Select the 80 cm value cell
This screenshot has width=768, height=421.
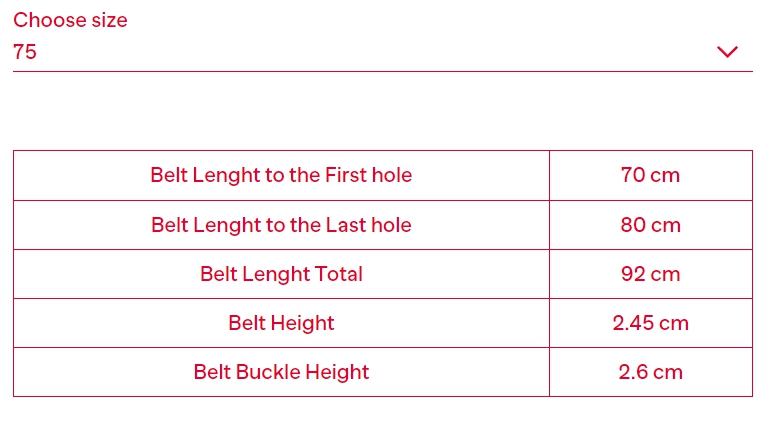click(x=651, y=225)
